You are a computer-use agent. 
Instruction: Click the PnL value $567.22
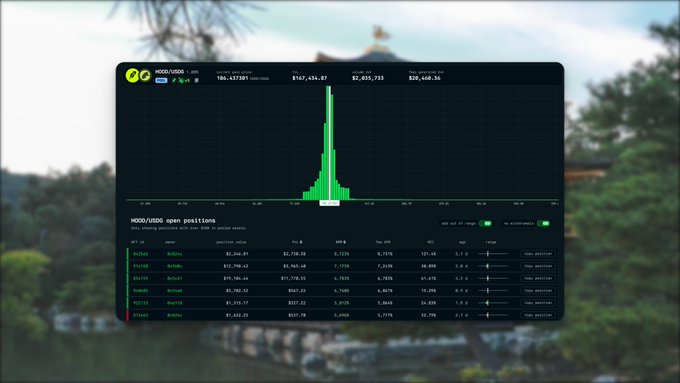pos(297,291)
